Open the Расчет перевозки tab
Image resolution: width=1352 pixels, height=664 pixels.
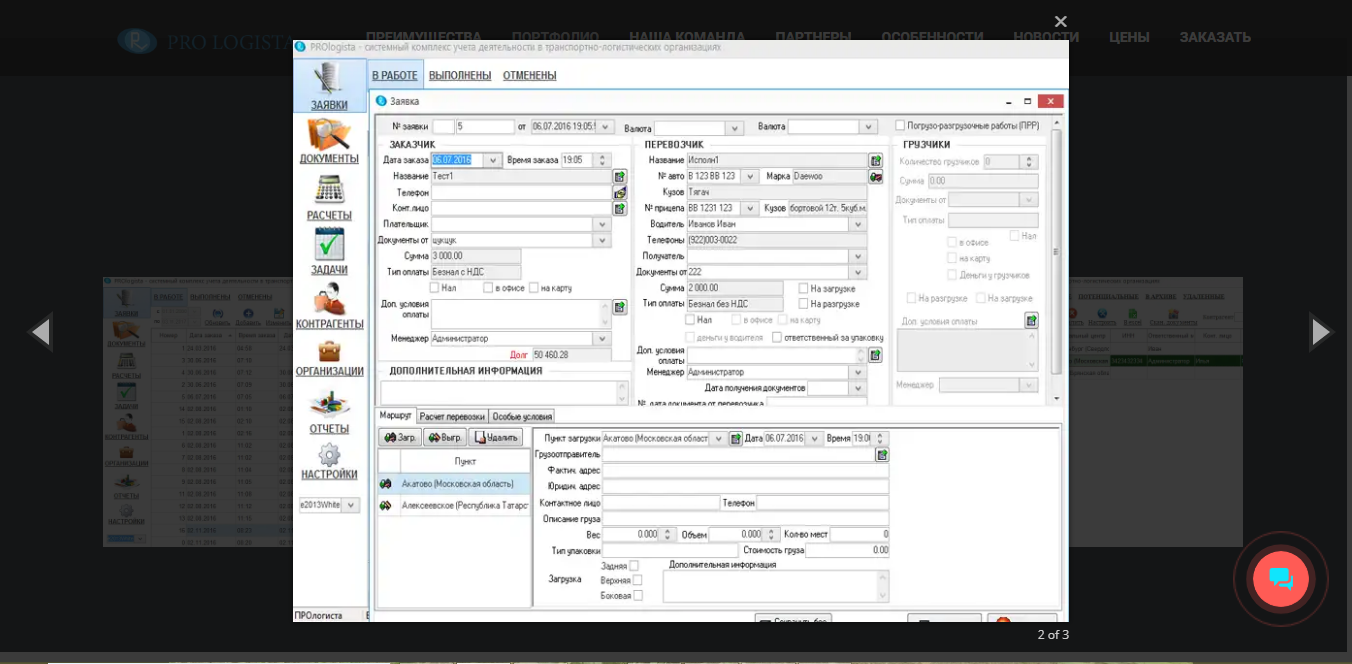452,416
